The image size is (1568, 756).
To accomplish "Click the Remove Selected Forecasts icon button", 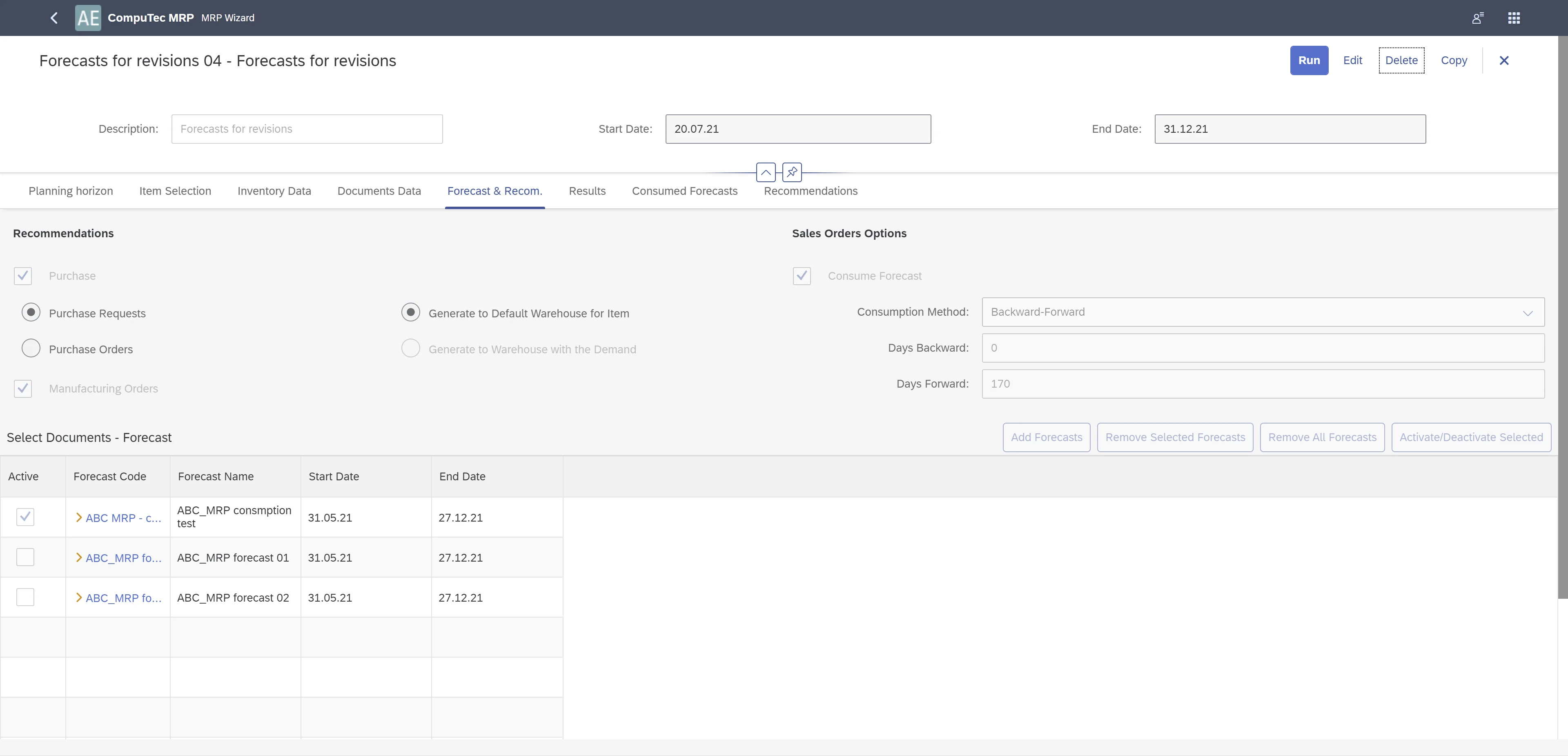I will (1175, 437).
